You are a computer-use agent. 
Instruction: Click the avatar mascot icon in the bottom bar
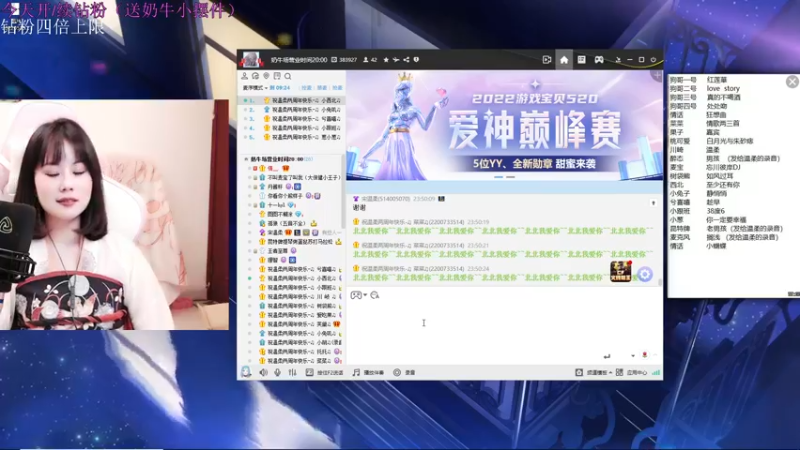click(x=246, y=372)
